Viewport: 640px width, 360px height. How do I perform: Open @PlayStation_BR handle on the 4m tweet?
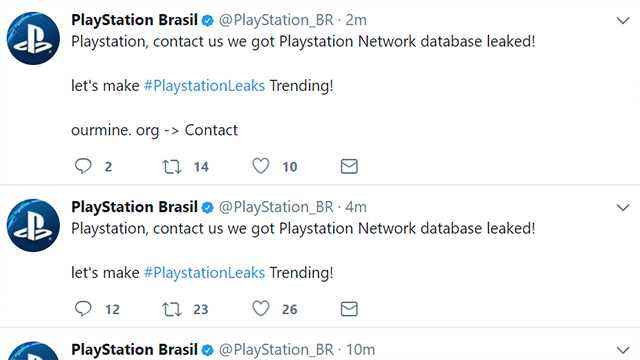pos(276,207)
